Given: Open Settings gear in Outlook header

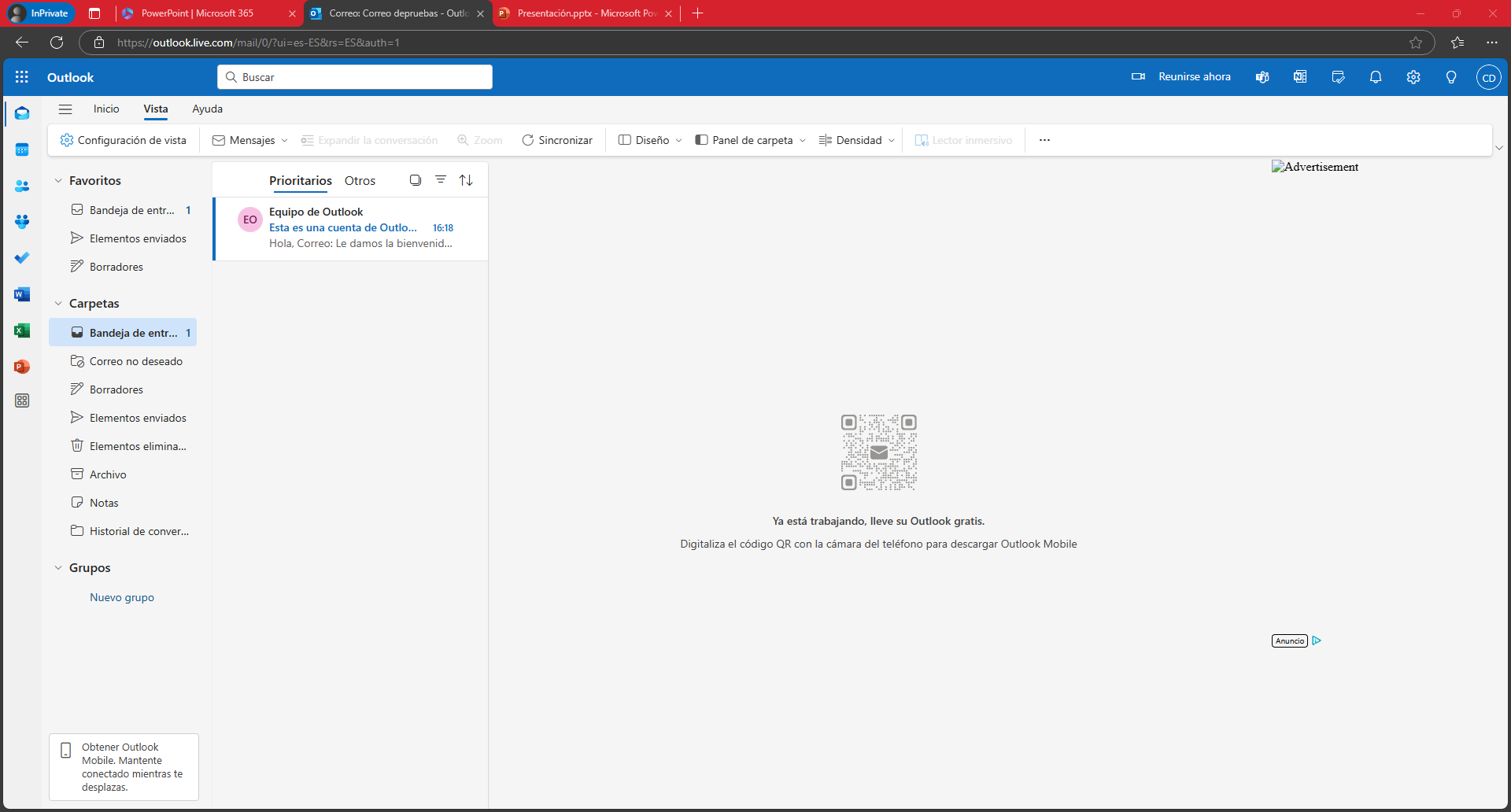Looking at the screenshot, I should point(1413,77).
